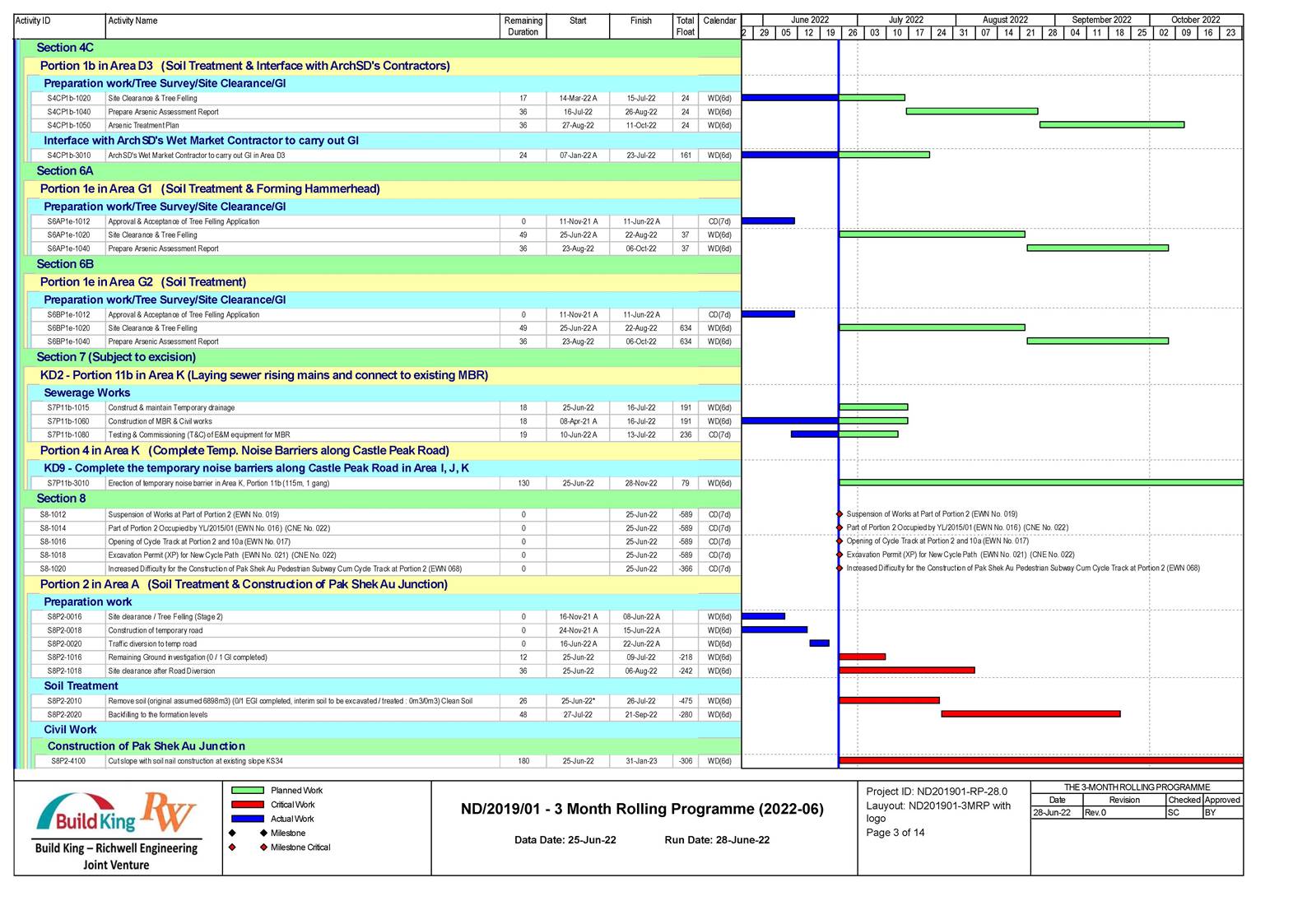Click activity ID S8P2-4100

(68, 762)
